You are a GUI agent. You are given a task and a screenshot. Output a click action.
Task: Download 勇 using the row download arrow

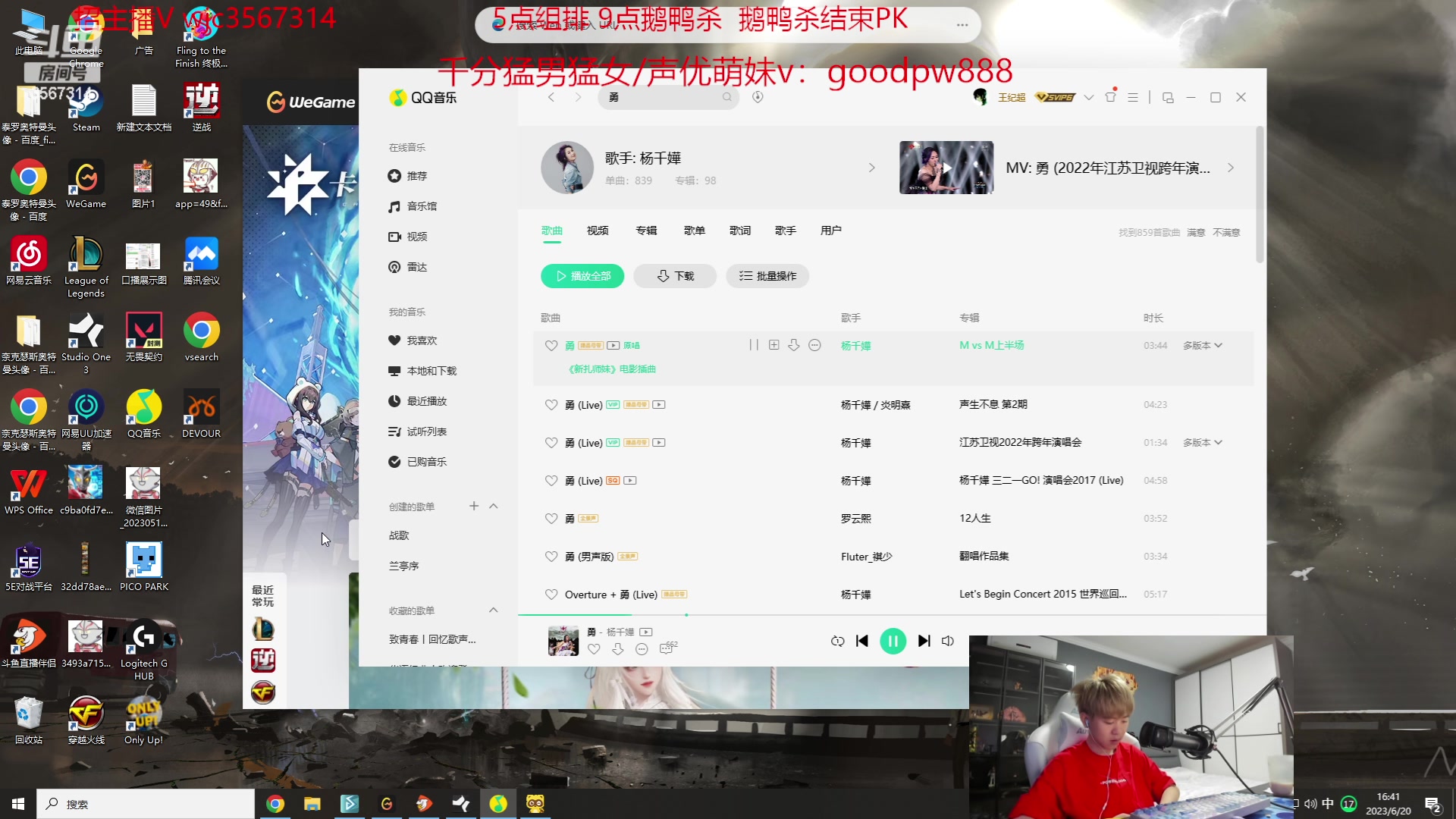click(793, 345)
